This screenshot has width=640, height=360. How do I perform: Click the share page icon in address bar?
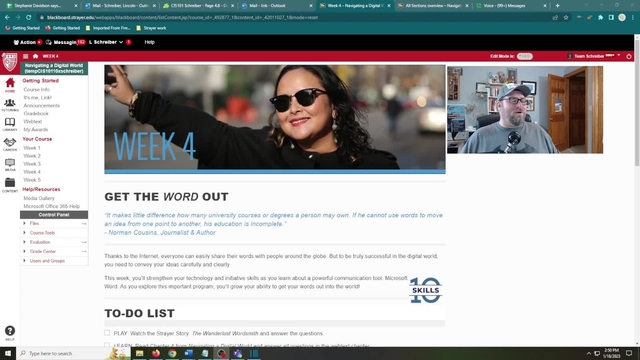(x=555, y=18)
